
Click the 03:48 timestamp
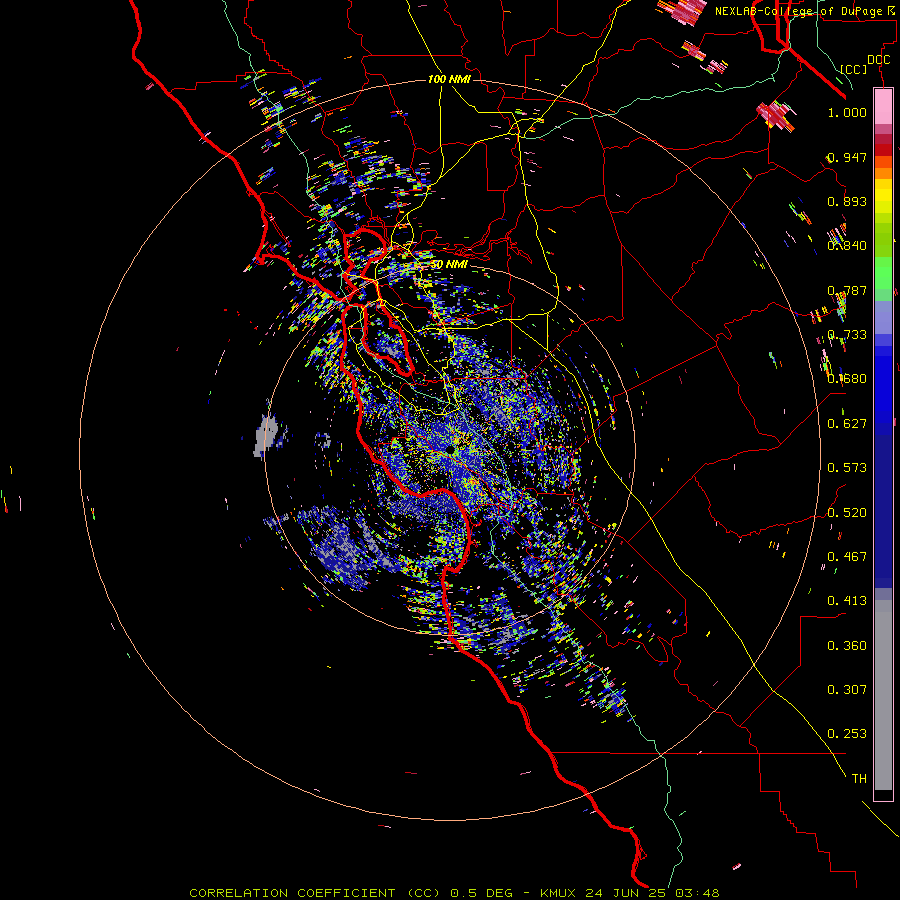[x=697, y=893]
